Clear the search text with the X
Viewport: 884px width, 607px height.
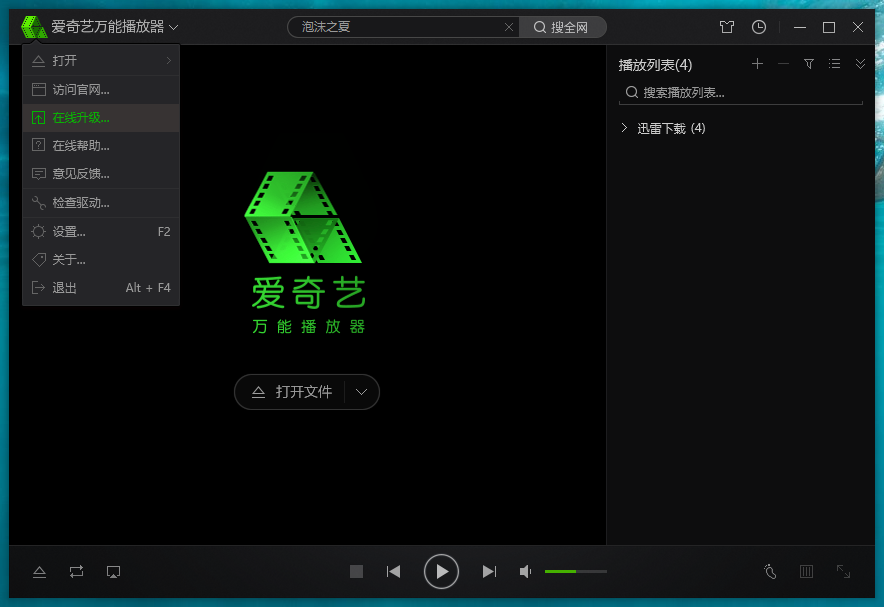[509, 27]
